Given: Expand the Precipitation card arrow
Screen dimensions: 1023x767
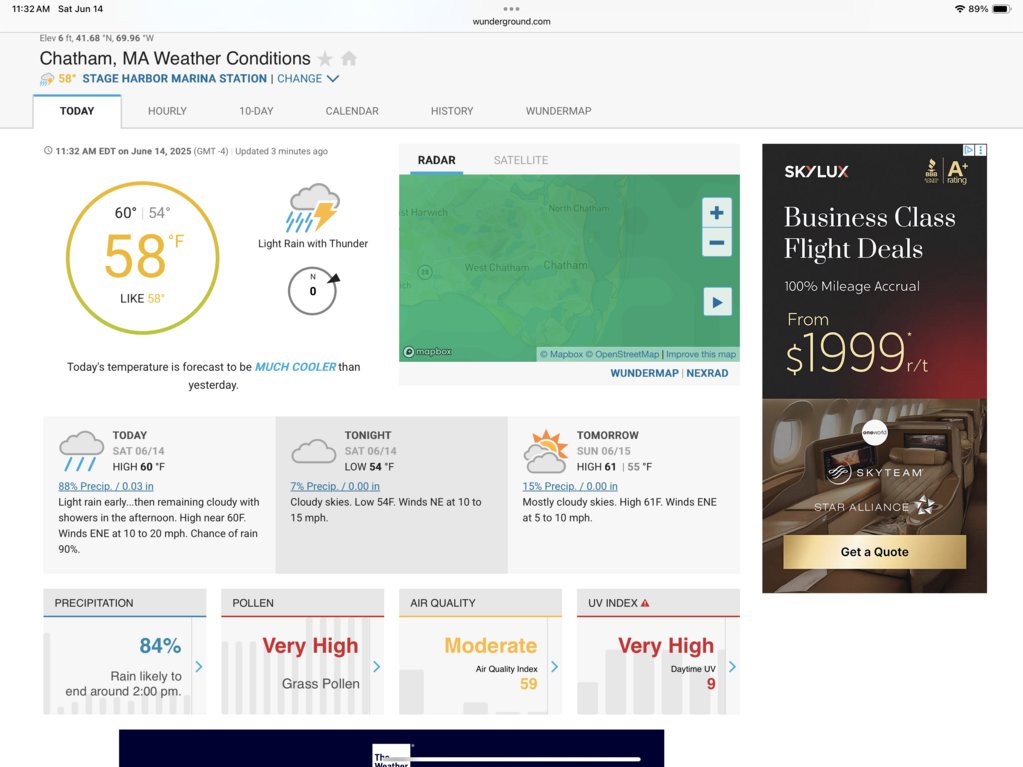Looking at the screenshot, I should 199,667.
